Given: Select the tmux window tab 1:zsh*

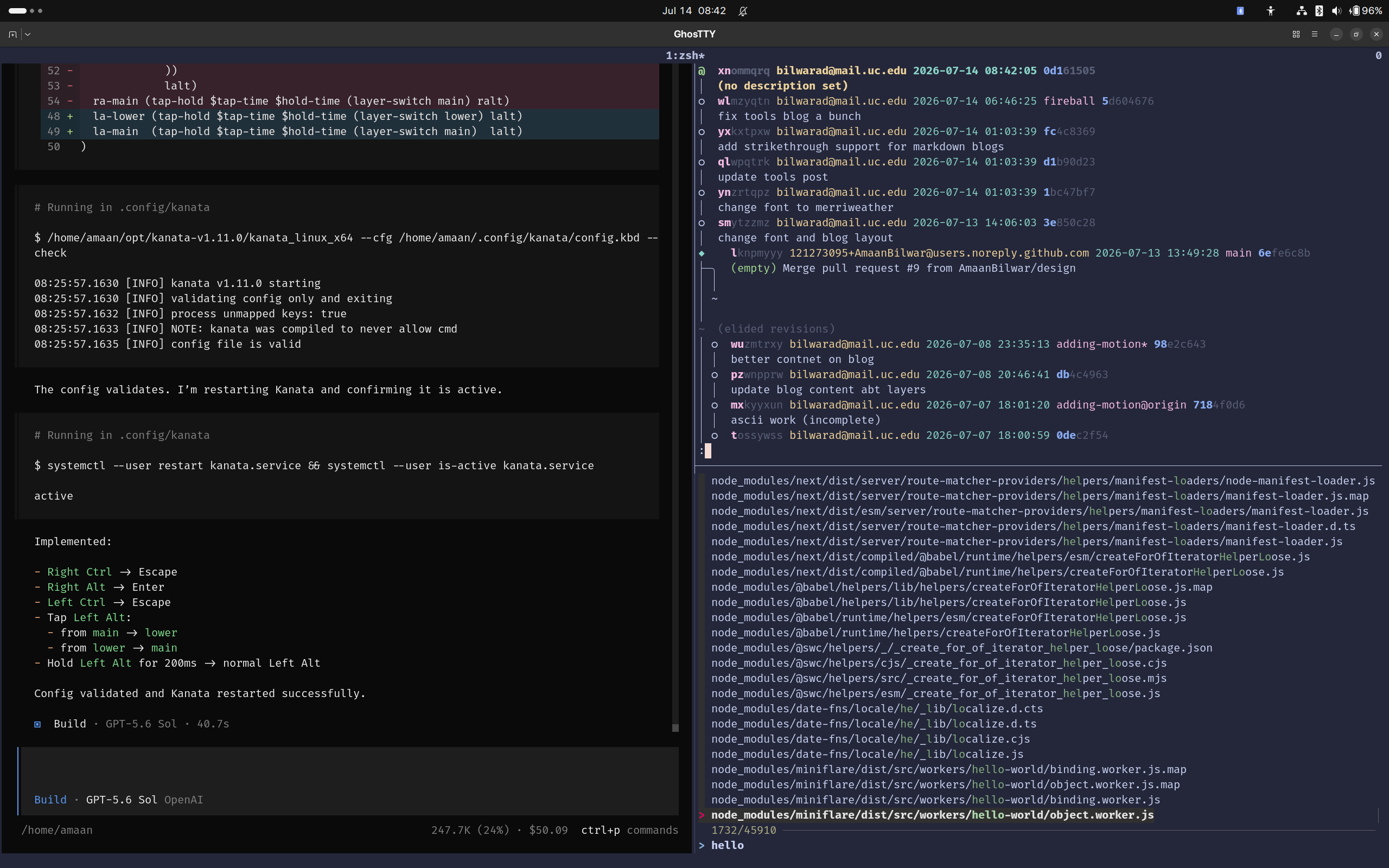Looking at the screenshot, I should click(x=685, y=56).
